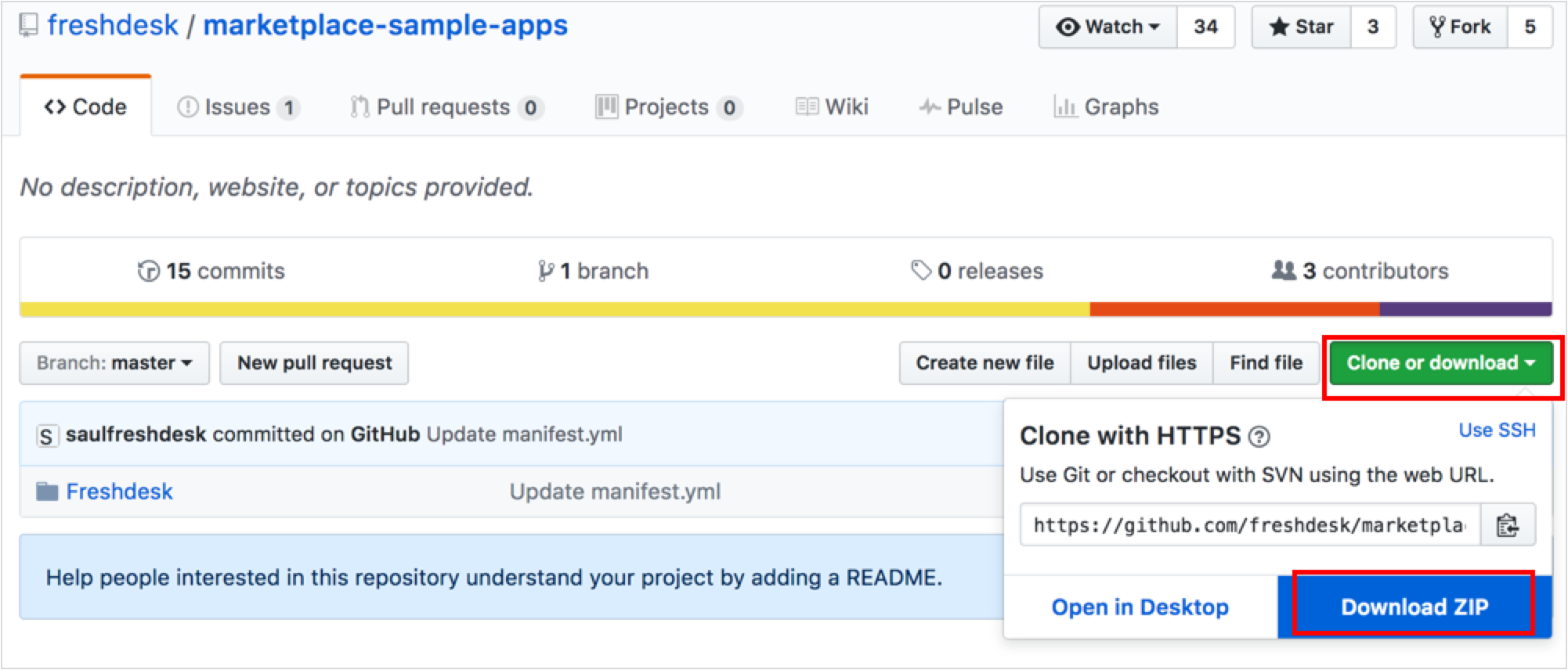The image size is (1568, 670).
Task: Open the Branch: master dropdown
Action: (114, 363)
